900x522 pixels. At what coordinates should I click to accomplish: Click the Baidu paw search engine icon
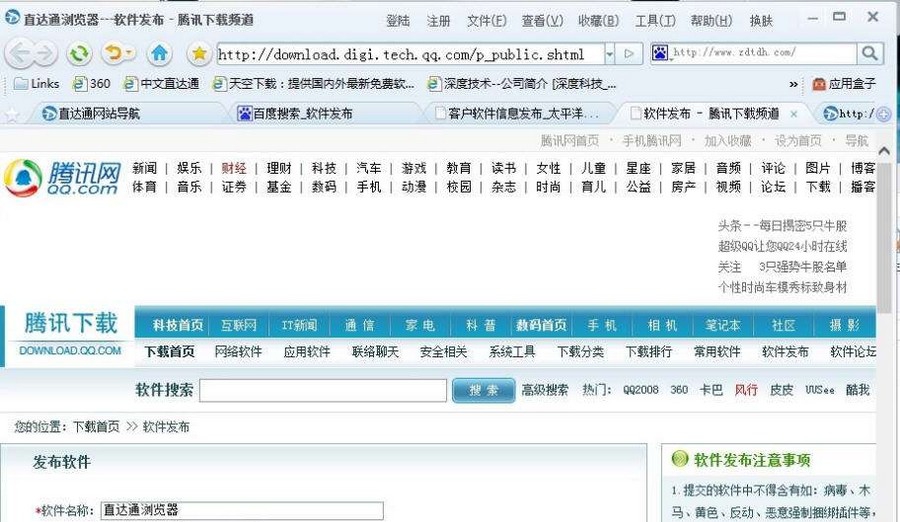point(660,53)
